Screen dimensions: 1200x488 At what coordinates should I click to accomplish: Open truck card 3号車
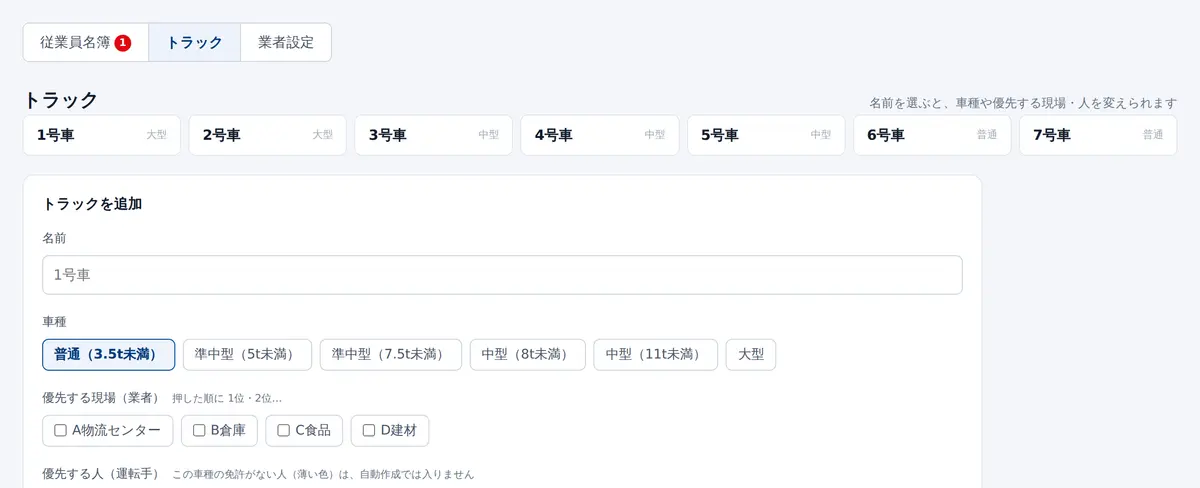[434, 135]
